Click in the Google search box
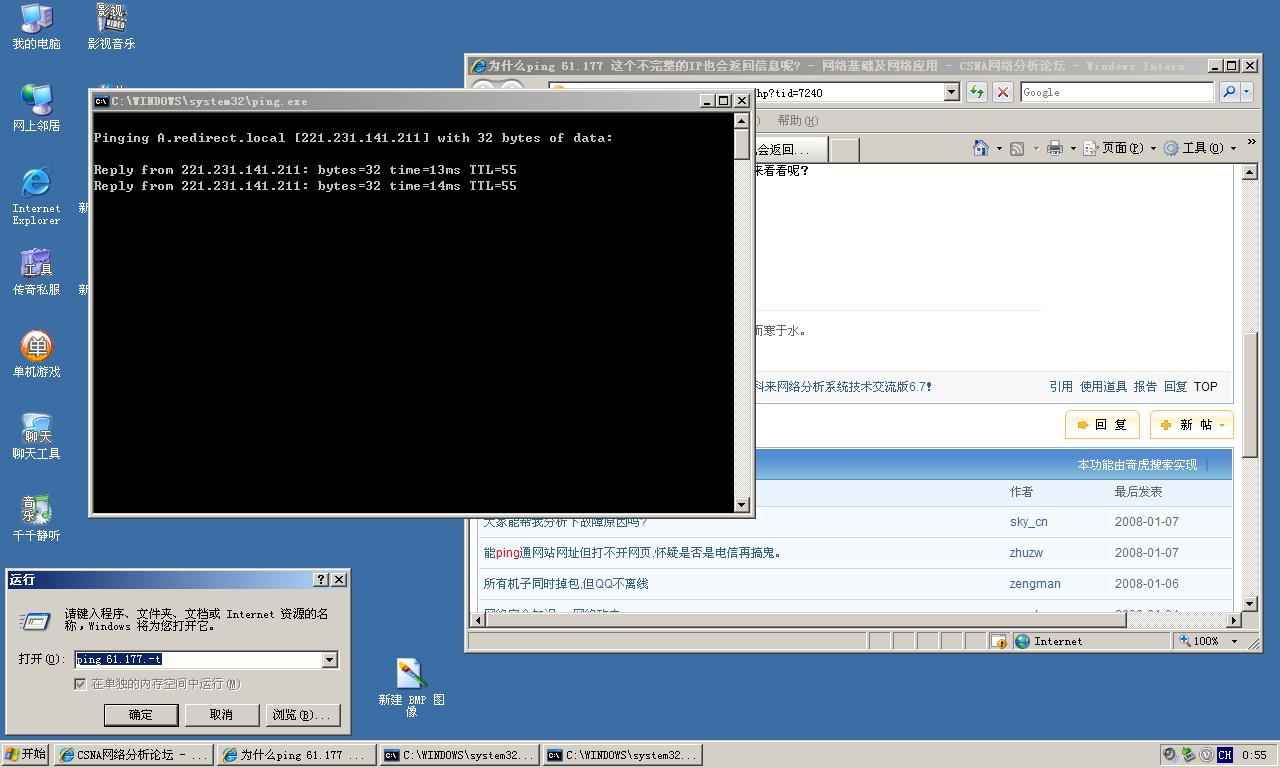This screenshot has width=1280, height=768. click(1115, 92)
